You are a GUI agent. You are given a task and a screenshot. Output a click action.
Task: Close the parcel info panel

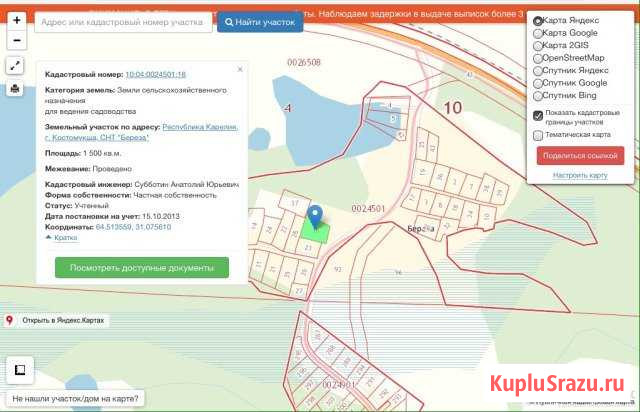click(x=240, y=69)
